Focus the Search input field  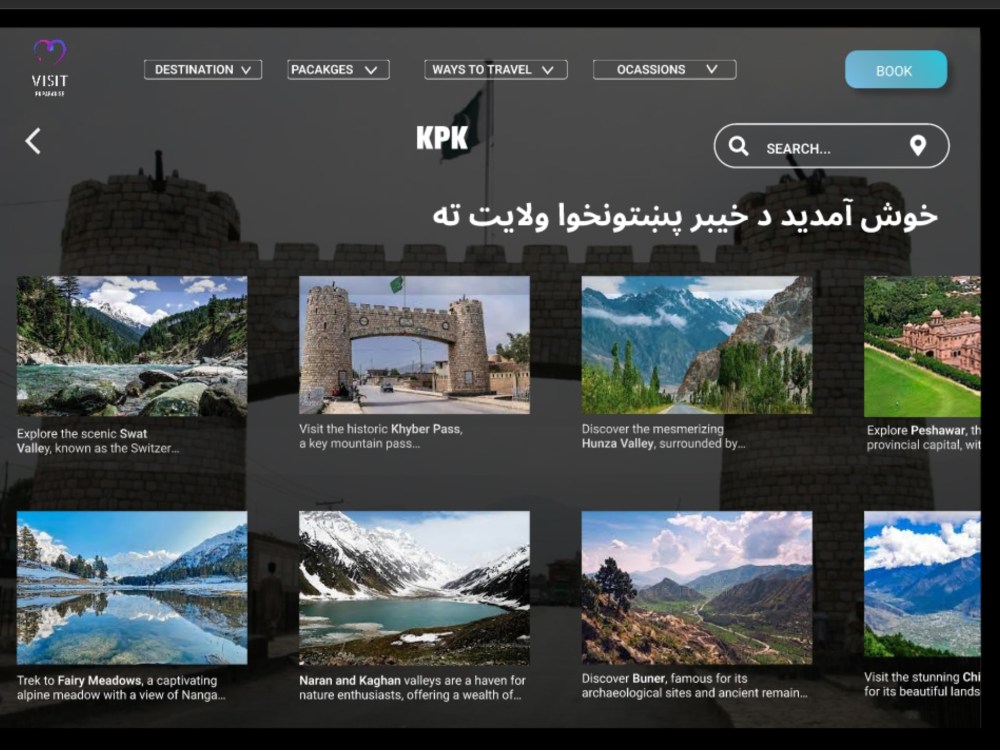tap(831, 146)
